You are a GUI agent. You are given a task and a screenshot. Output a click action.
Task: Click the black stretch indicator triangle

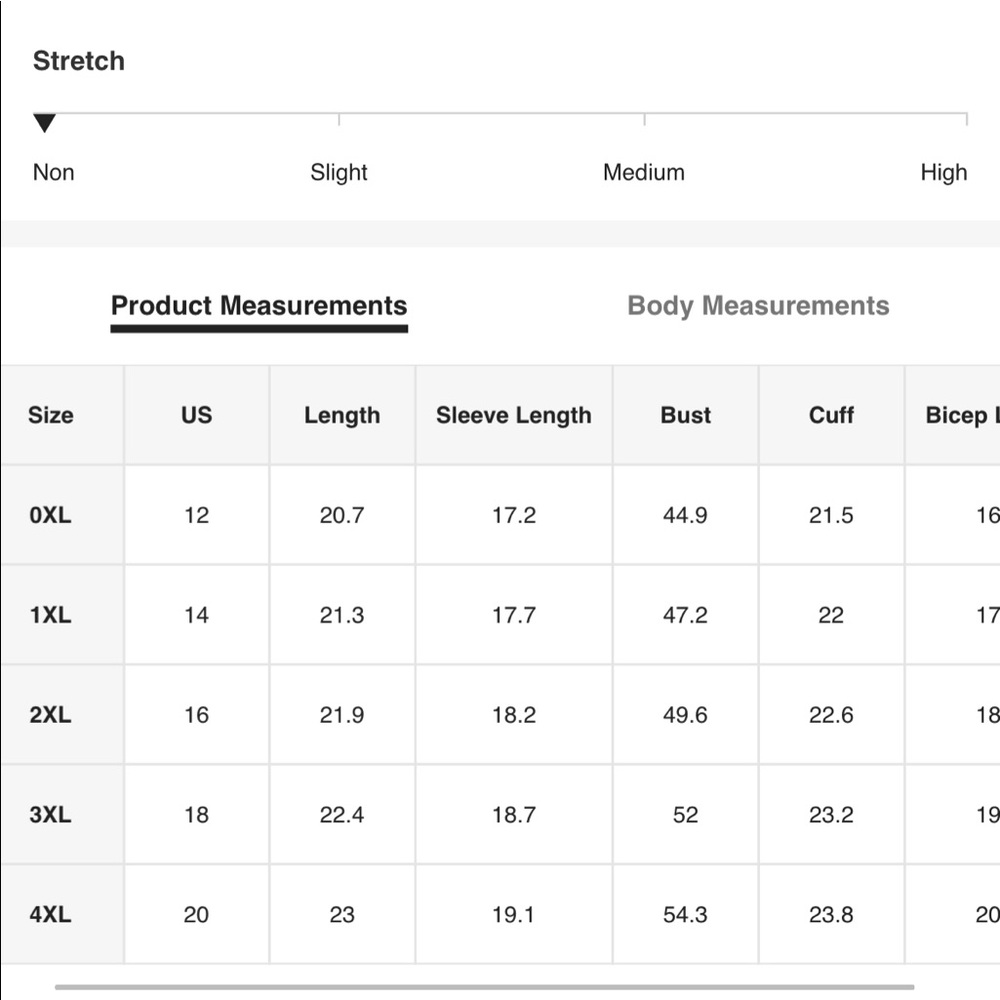tap(45, 122)
